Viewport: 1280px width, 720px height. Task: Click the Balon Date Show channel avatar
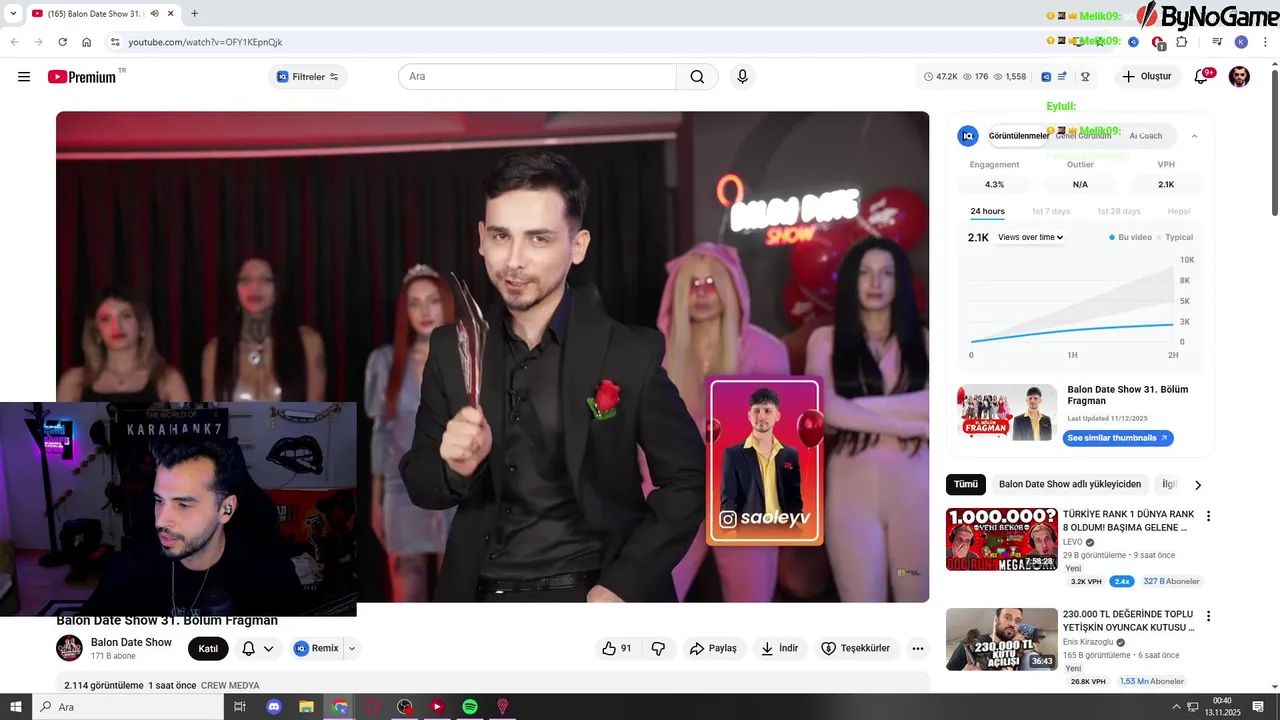(x=69, y=648)
